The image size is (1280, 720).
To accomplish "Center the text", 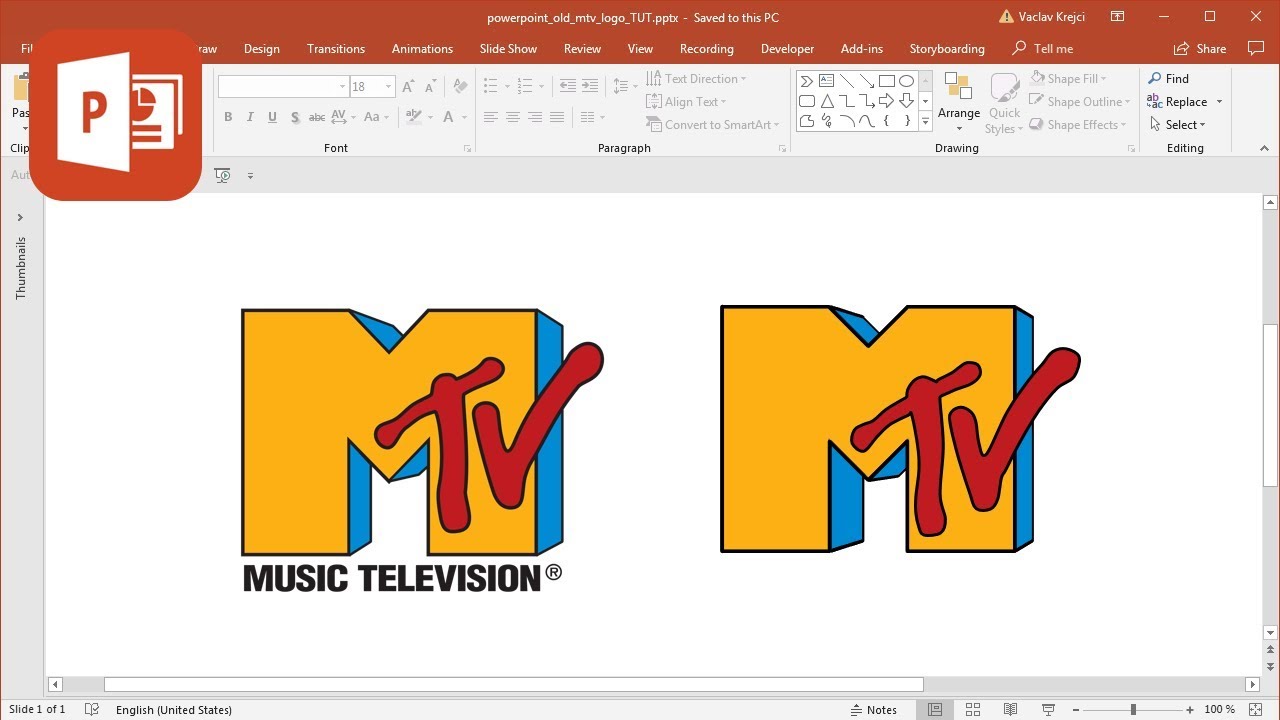I will tap(512, 117).
